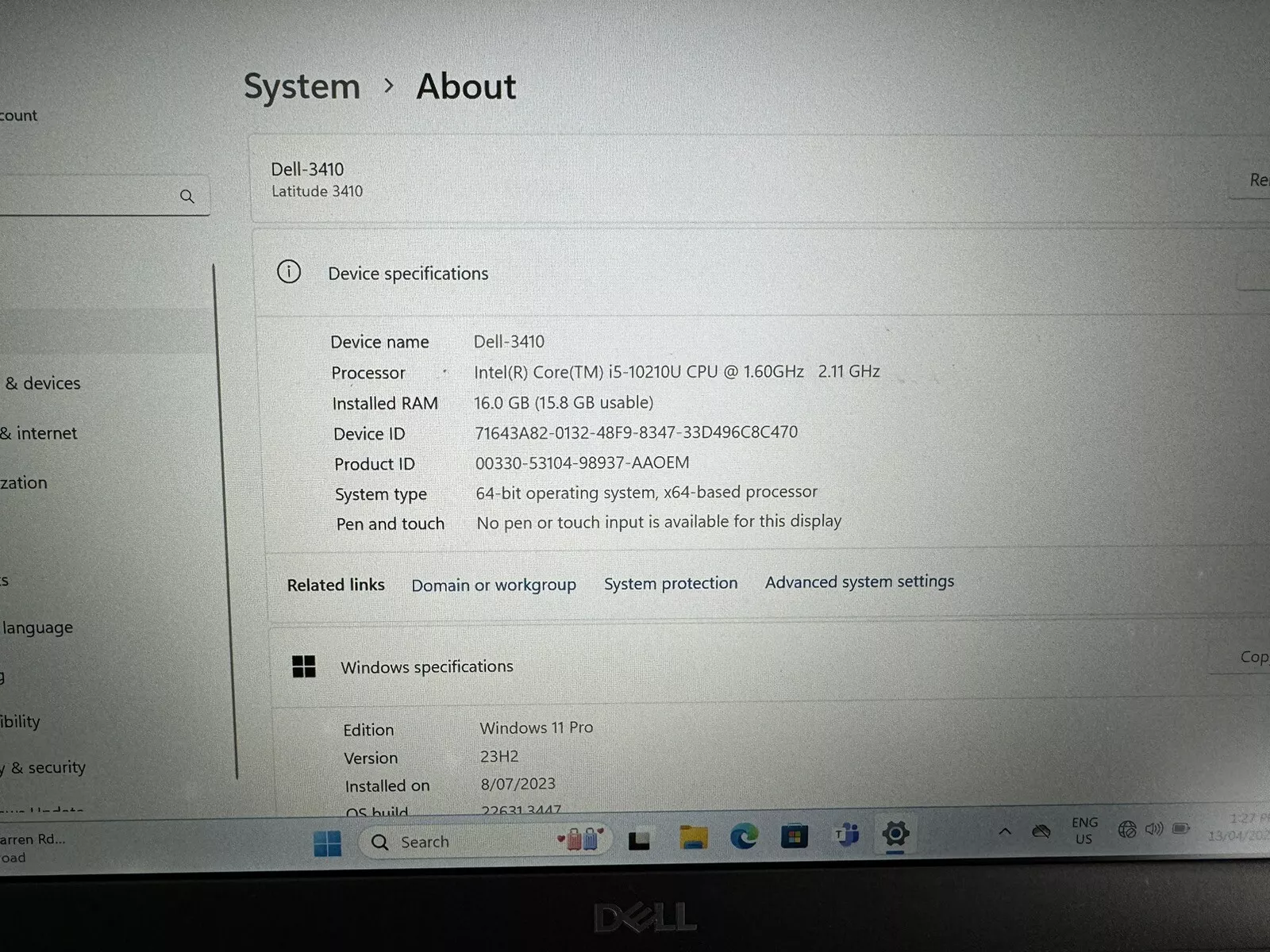This screenshot has width=1270, height=952.
Task: Select Network & internet in sidebar
Action: pos(39,433)
